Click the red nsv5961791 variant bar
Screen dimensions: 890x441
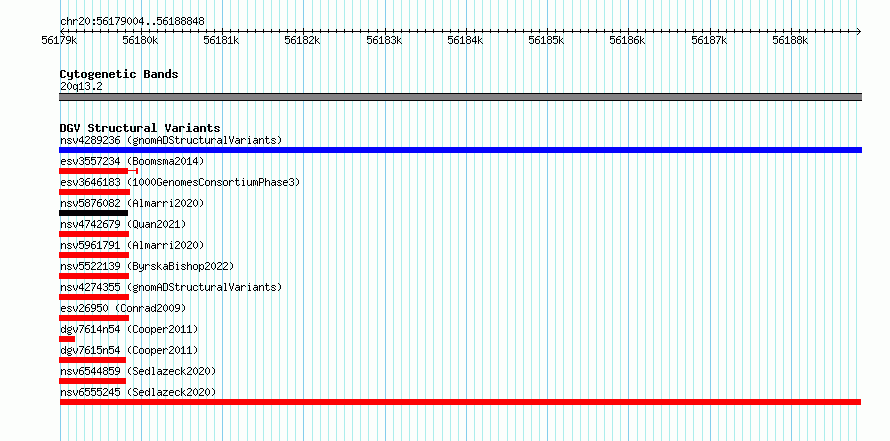(94, 255)
